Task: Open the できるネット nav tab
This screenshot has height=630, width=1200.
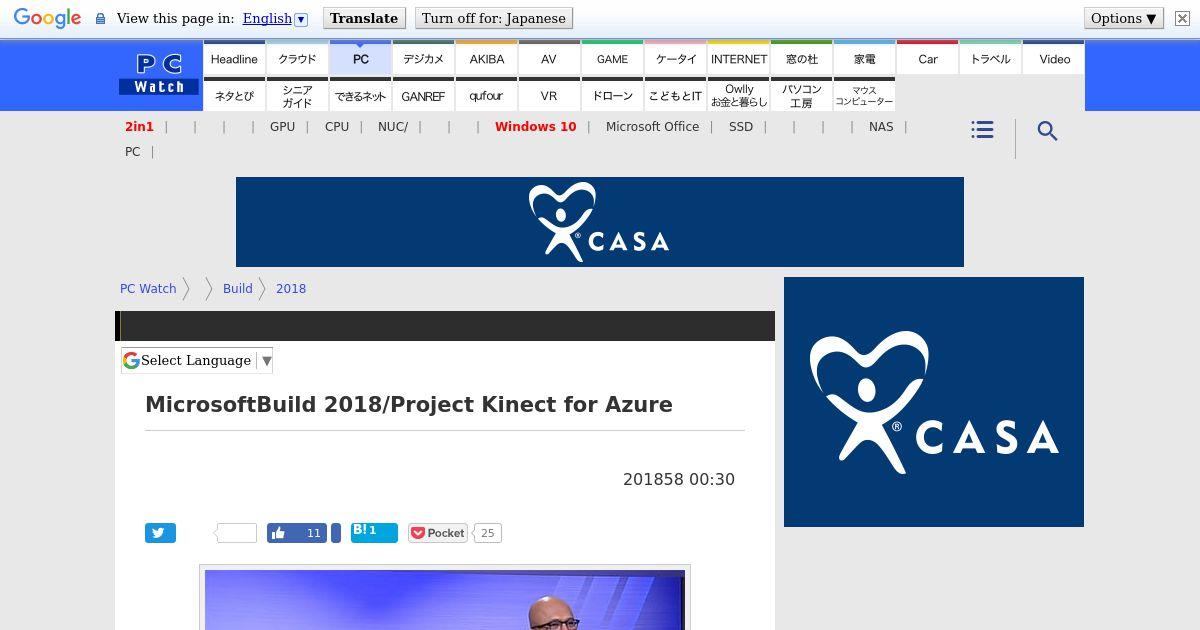Action: coord(360,95)
